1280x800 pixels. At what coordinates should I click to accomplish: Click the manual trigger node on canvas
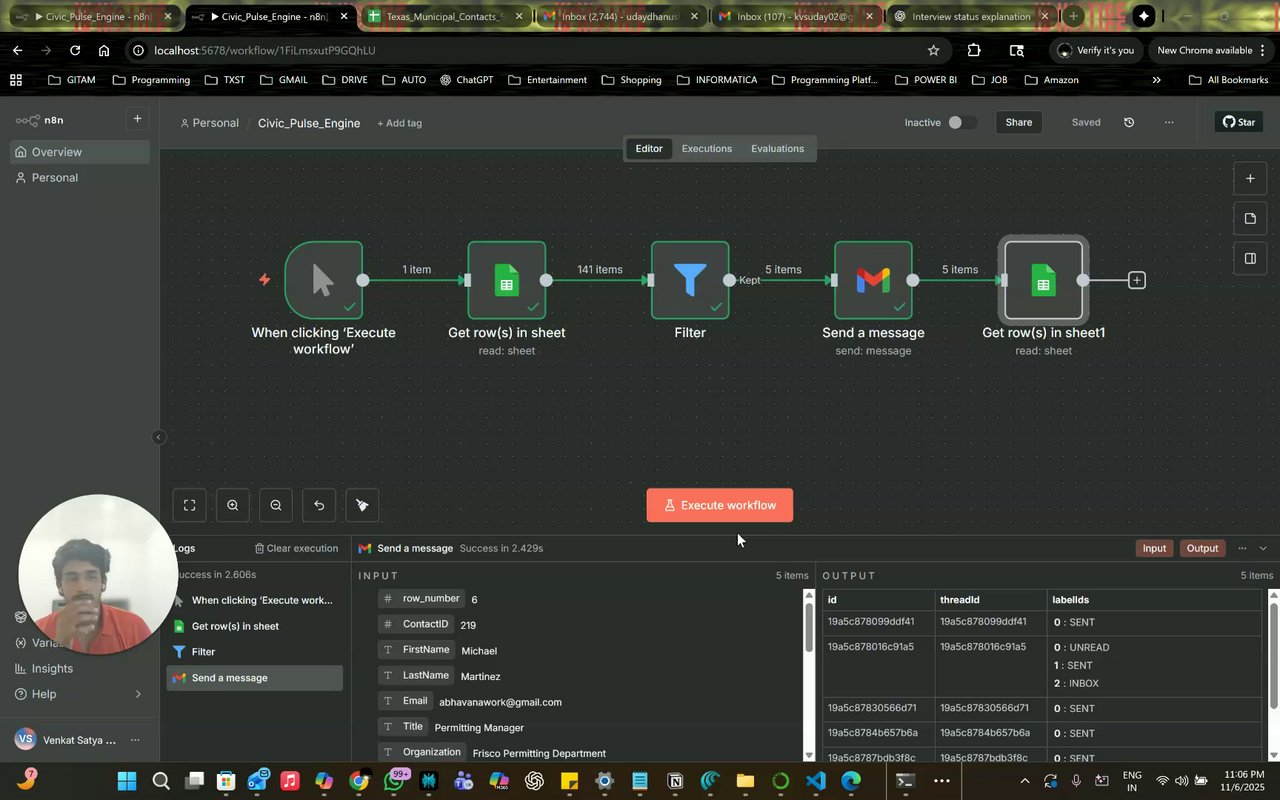tap(323, 280)
